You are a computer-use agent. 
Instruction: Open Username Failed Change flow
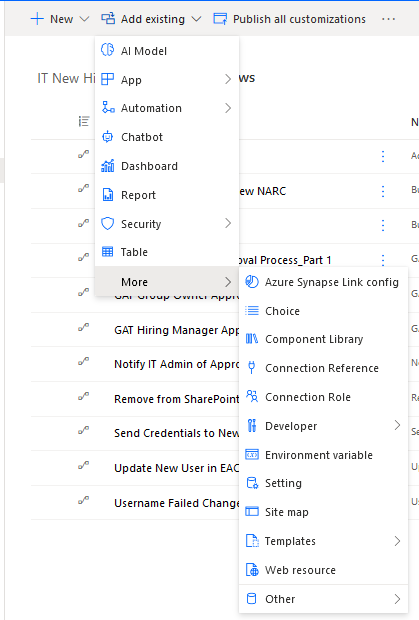(x=177, y=503)
